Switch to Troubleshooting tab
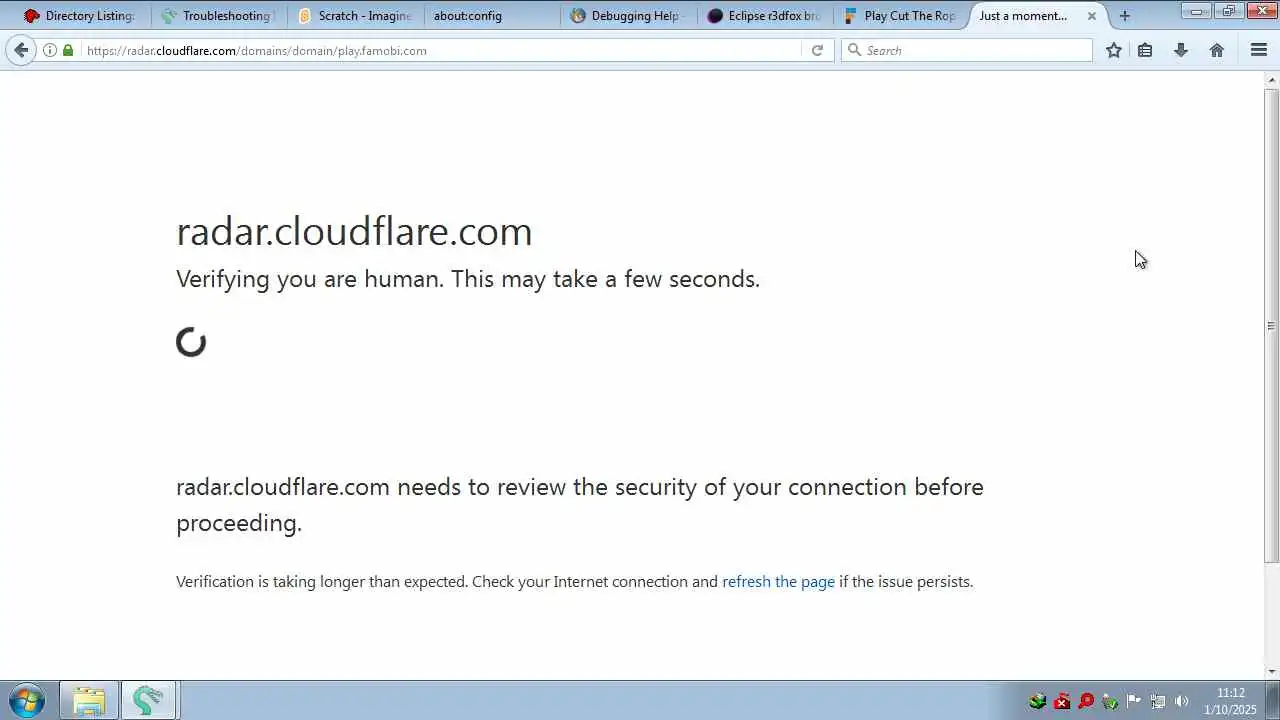Image resolution: width=1280 pixels, height=720 pixels. pos(218,16)
